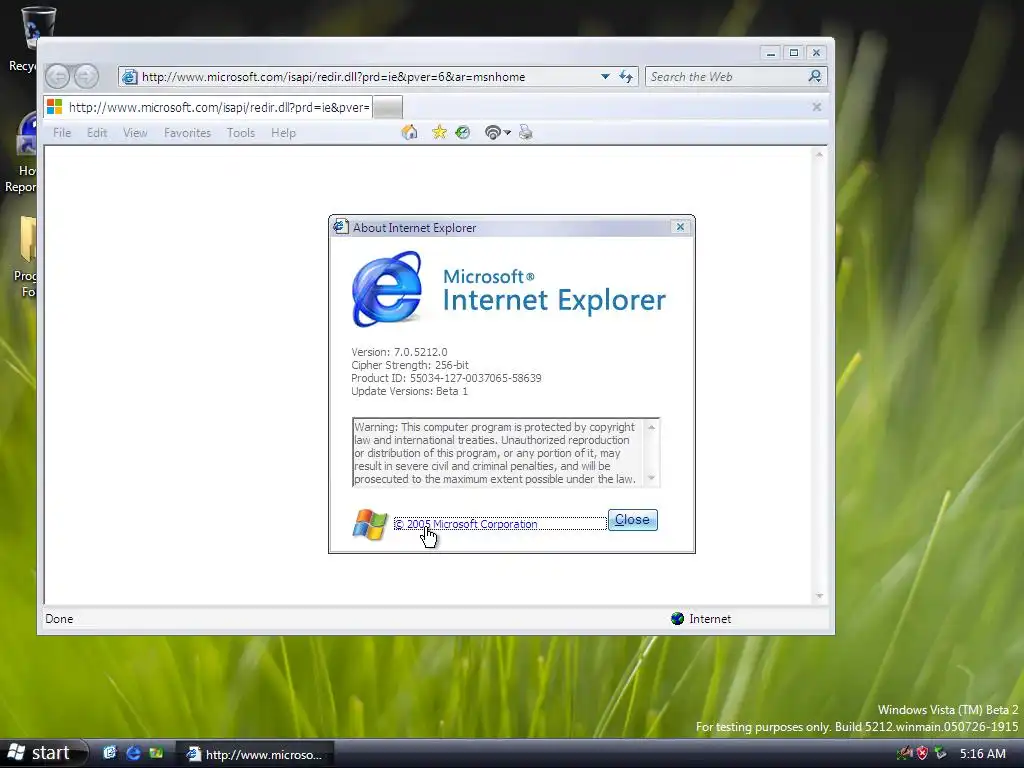Click the first system tray icon

coord(904,754)
